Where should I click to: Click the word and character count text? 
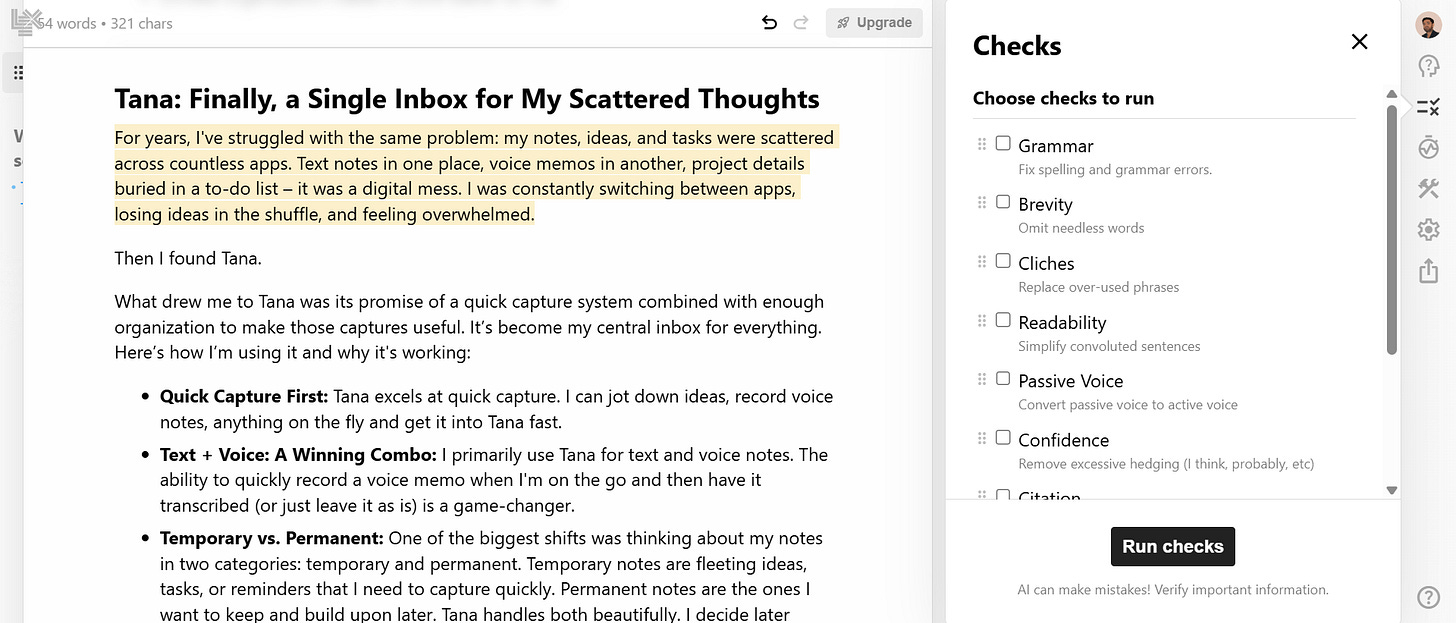105,23
